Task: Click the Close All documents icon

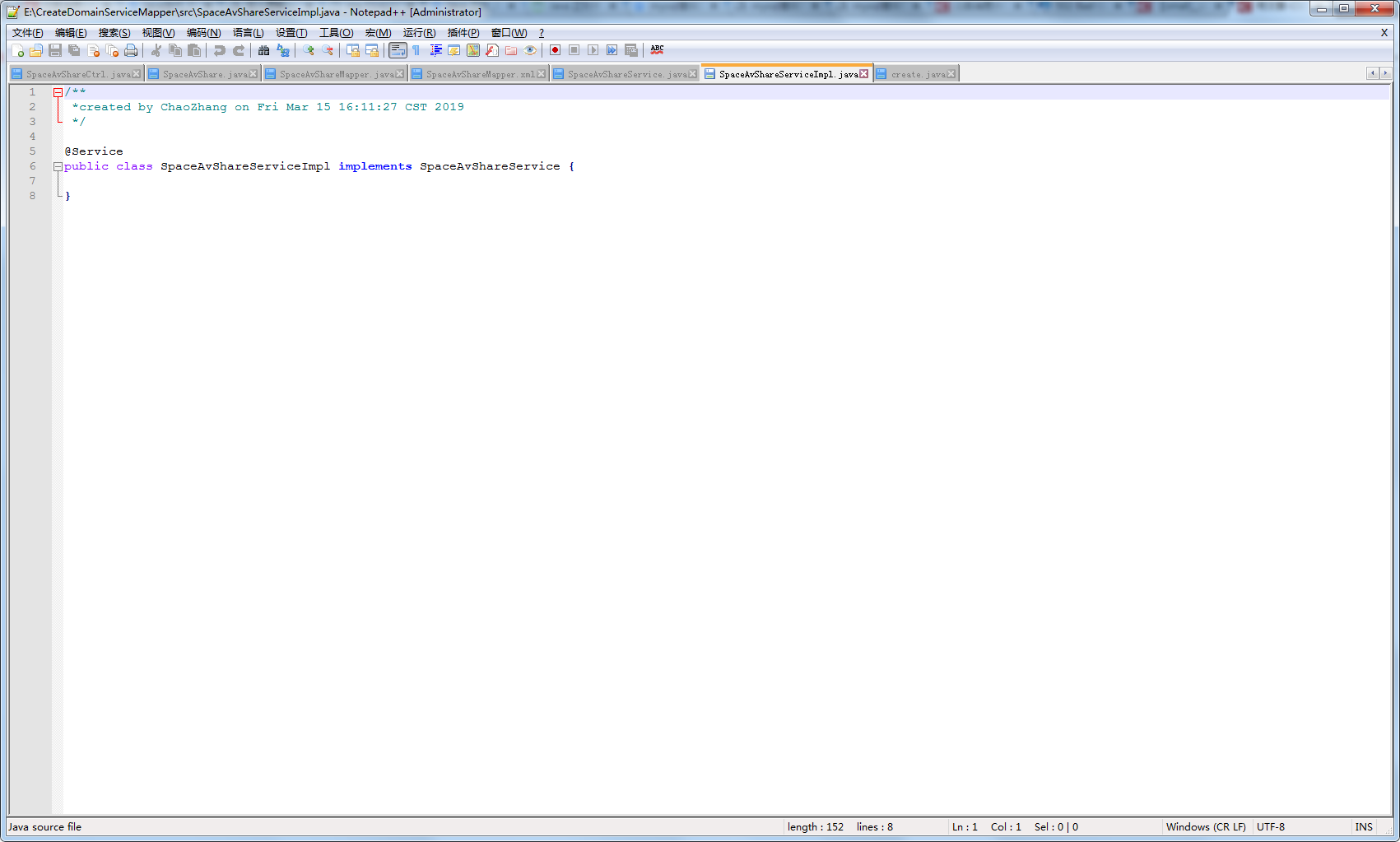Action: pyautogui.click(x=112, y=50)
